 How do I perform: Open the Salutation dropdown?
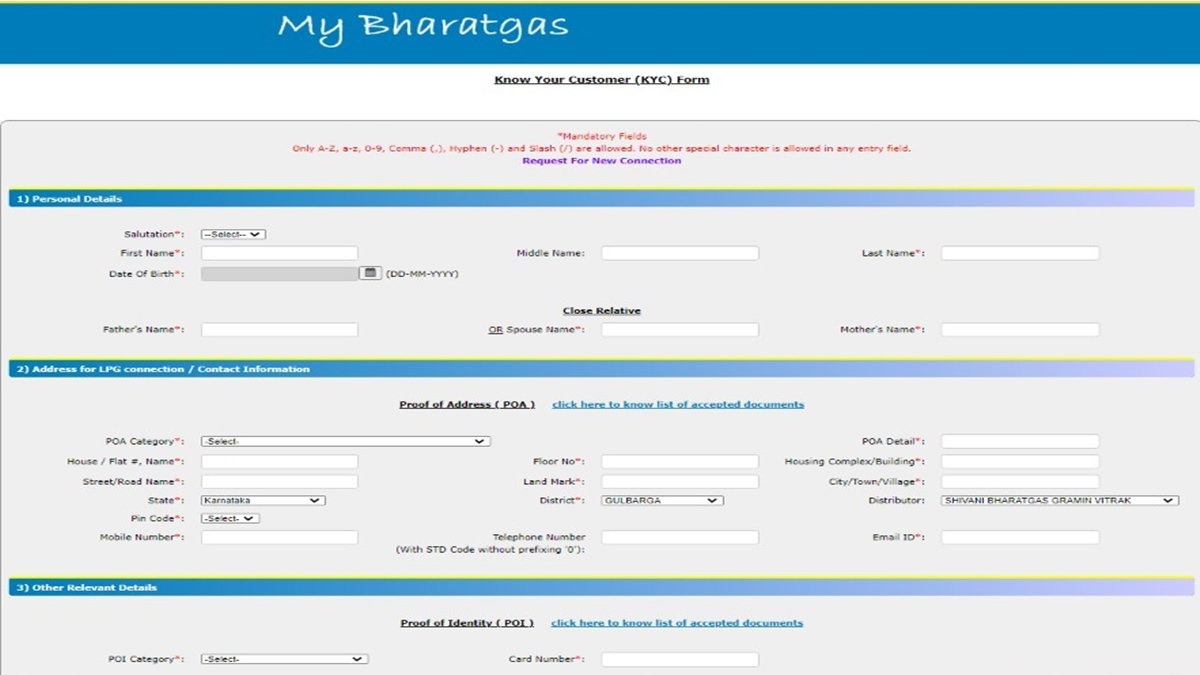coord(233,235)
